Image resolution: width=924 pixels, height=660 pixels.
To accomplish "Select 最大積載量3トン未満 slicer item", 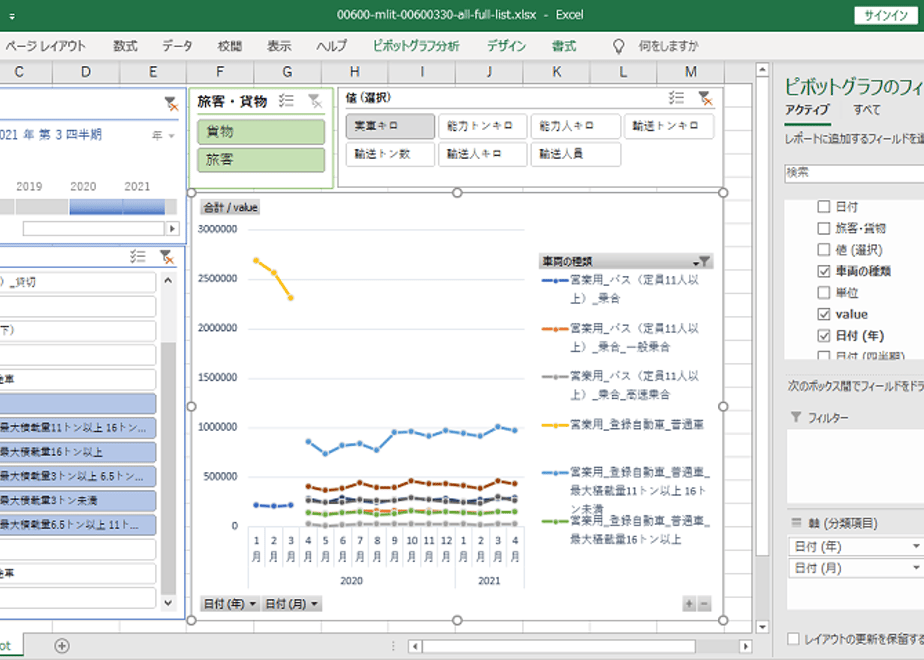I will pyautogui.click(x=78, y=500).
